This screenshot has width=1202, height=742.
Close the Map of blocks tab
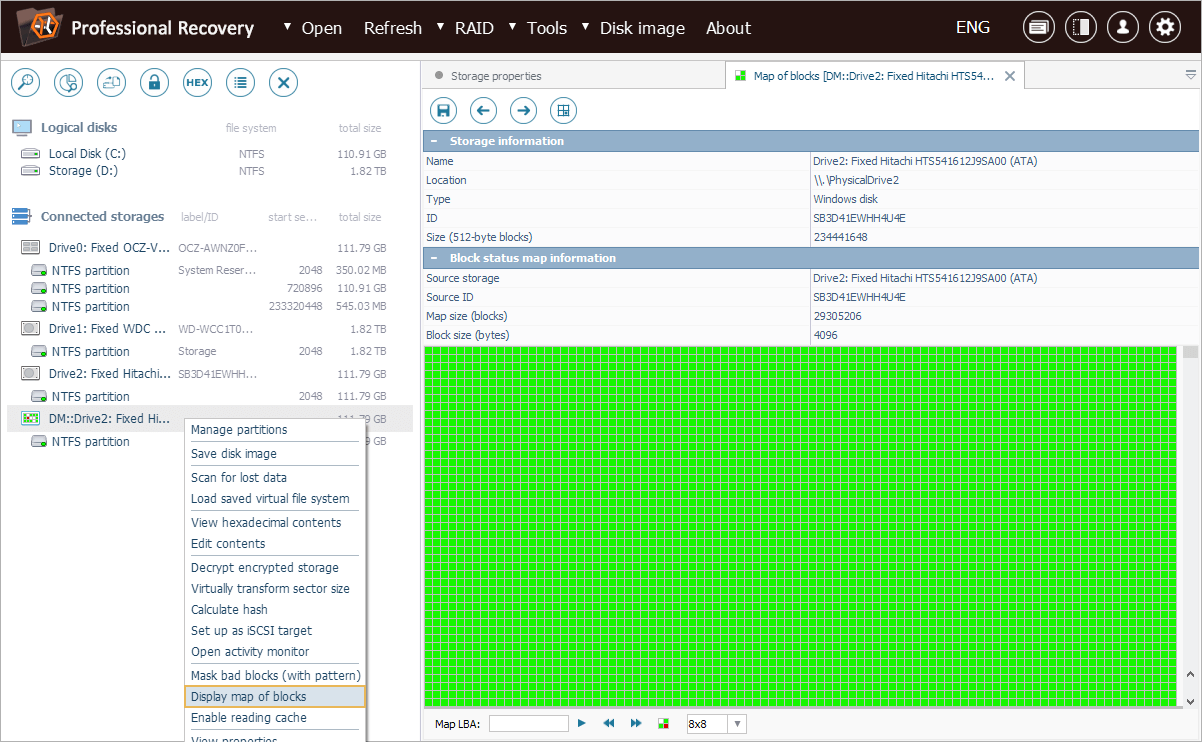[1010, 76]
